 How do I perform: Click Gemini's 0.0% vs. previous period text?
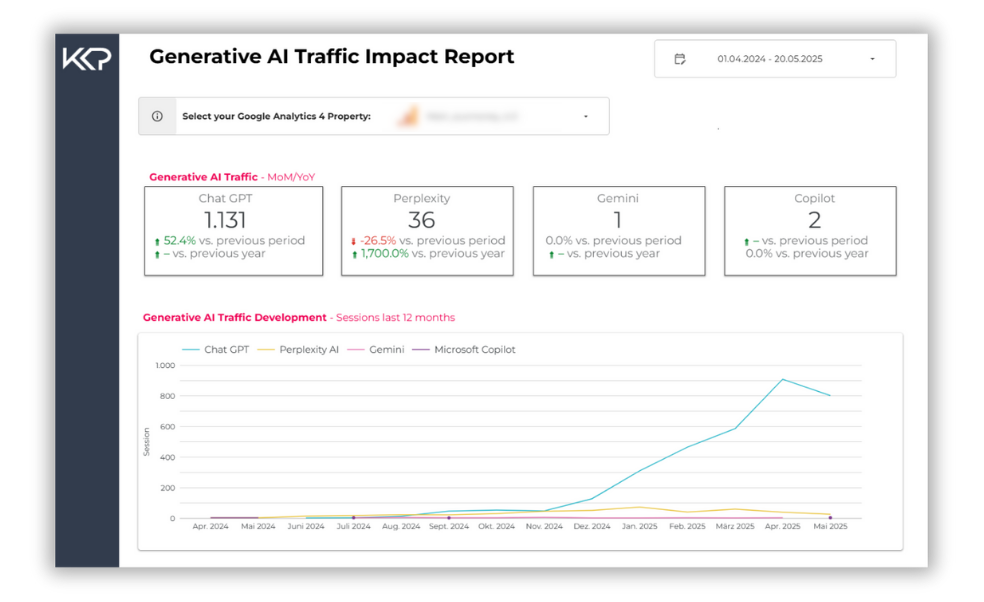[613, 240]
